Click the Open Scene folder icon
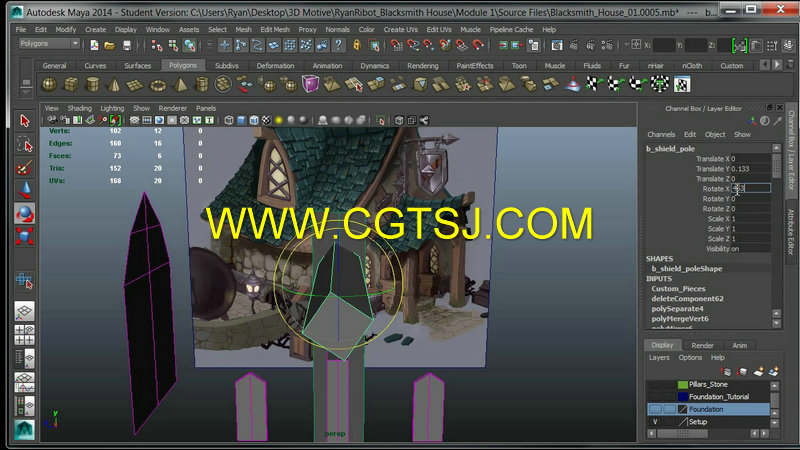 pos(110,45)
